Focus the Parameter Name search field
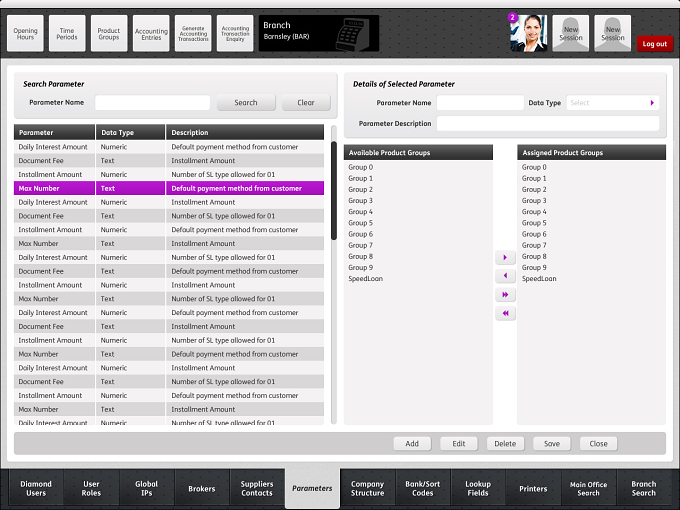This screenshot has height=510, width=680. tap(153, 103)
